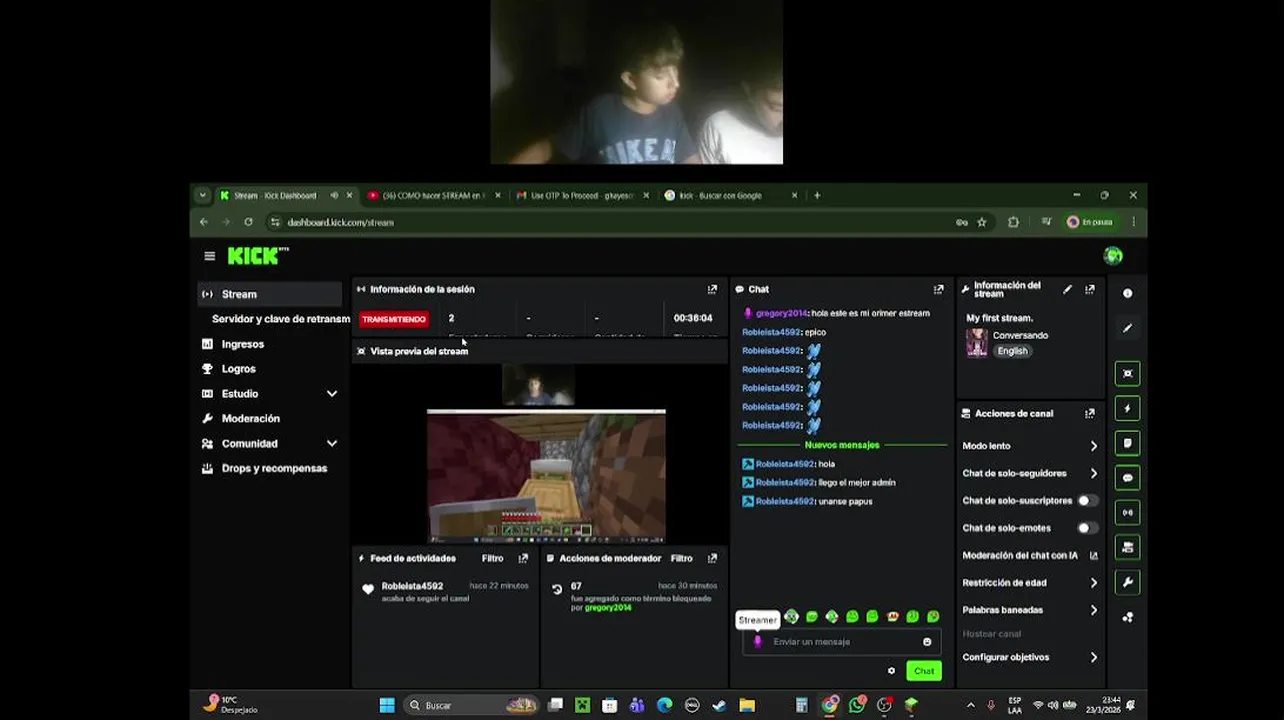The height and width of the screenshot is (720, 1284).
Task: Toggle the wrench widget icon in sidebar
Action: pyautogui.click(x=1127, y=582)
